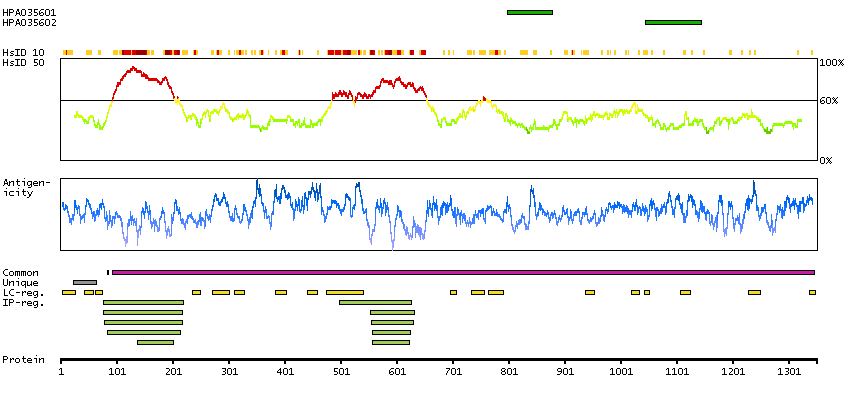
Task: Click position 401 on the protein axis
Action: tap(285, 372)
